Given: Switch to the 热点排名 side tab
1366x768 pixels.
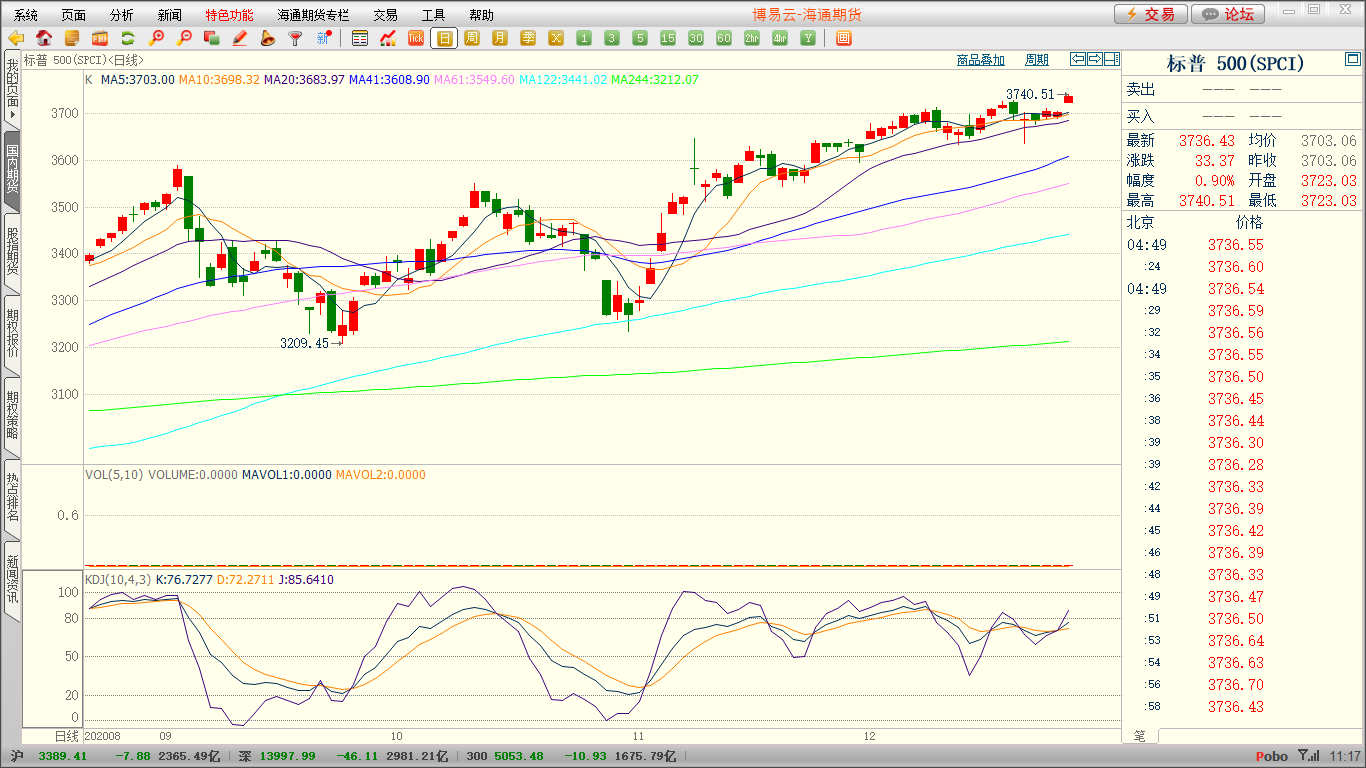Looking at the screenshot, I should click(12, 498).
